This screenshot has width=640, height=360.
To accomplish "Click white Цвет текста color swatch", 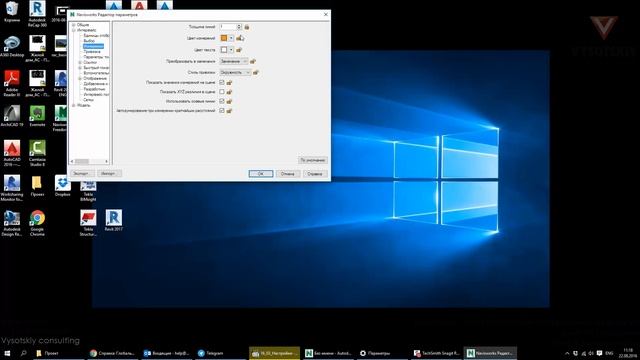I will (224, 50).
